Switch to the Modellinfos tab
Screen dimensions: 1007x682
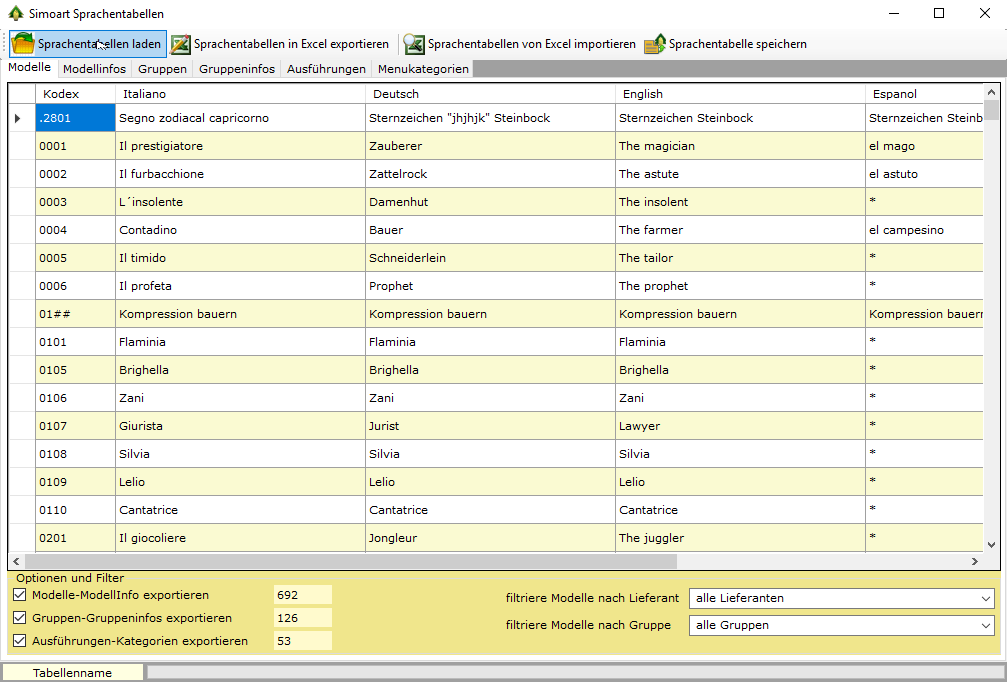point(94,69)
